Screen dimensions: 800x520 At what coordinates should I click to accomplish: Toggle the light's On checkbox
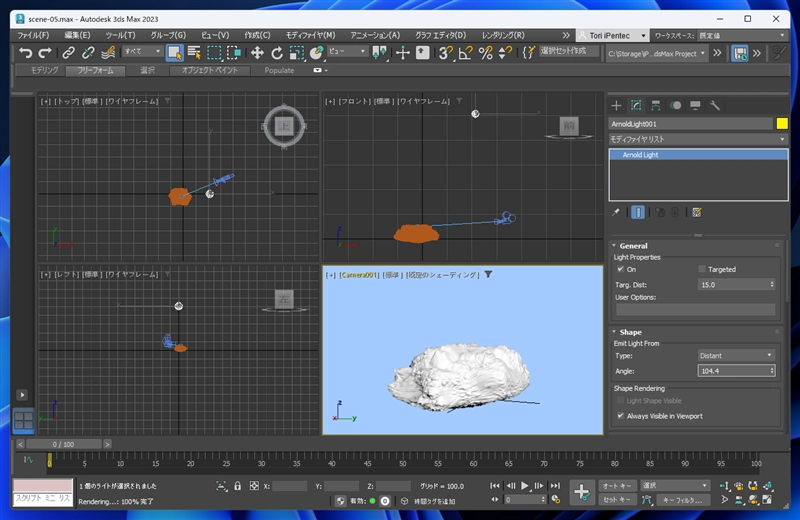pyautogui.click(x=620, y=269)
